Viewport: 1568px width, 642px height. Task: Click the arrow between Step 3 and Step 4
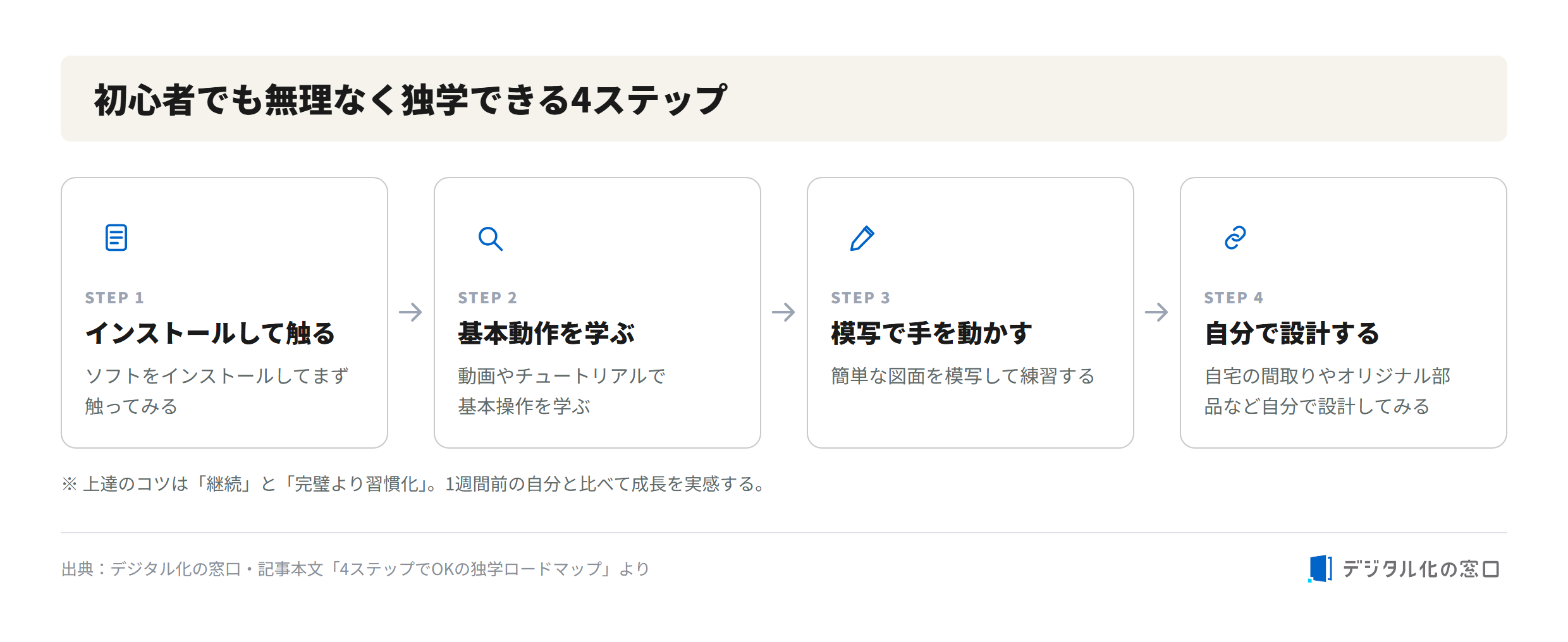click(x=1156, y=312)
